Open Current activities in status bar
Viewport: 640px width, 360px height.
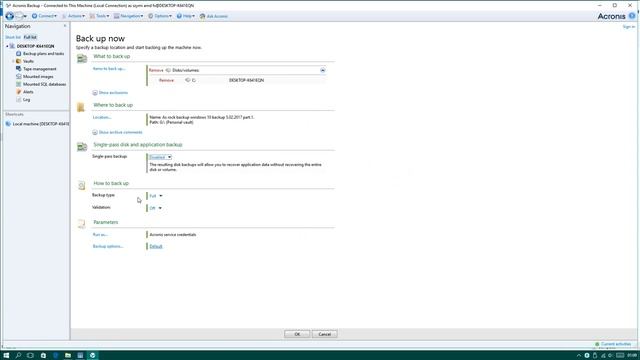click(x=613, y=344)
